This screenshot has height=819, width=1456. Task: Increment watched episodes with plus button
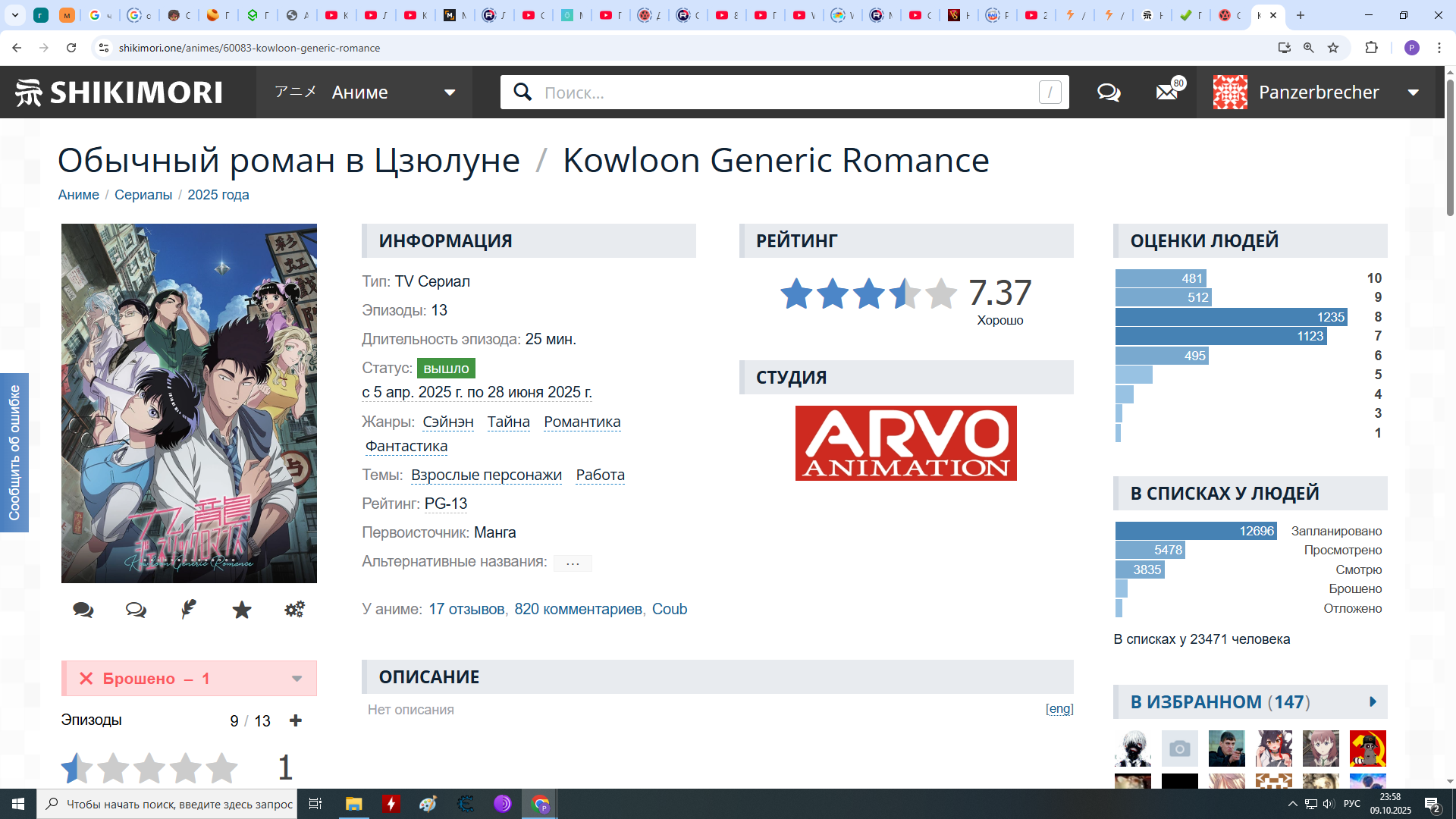tap(296, 720)
